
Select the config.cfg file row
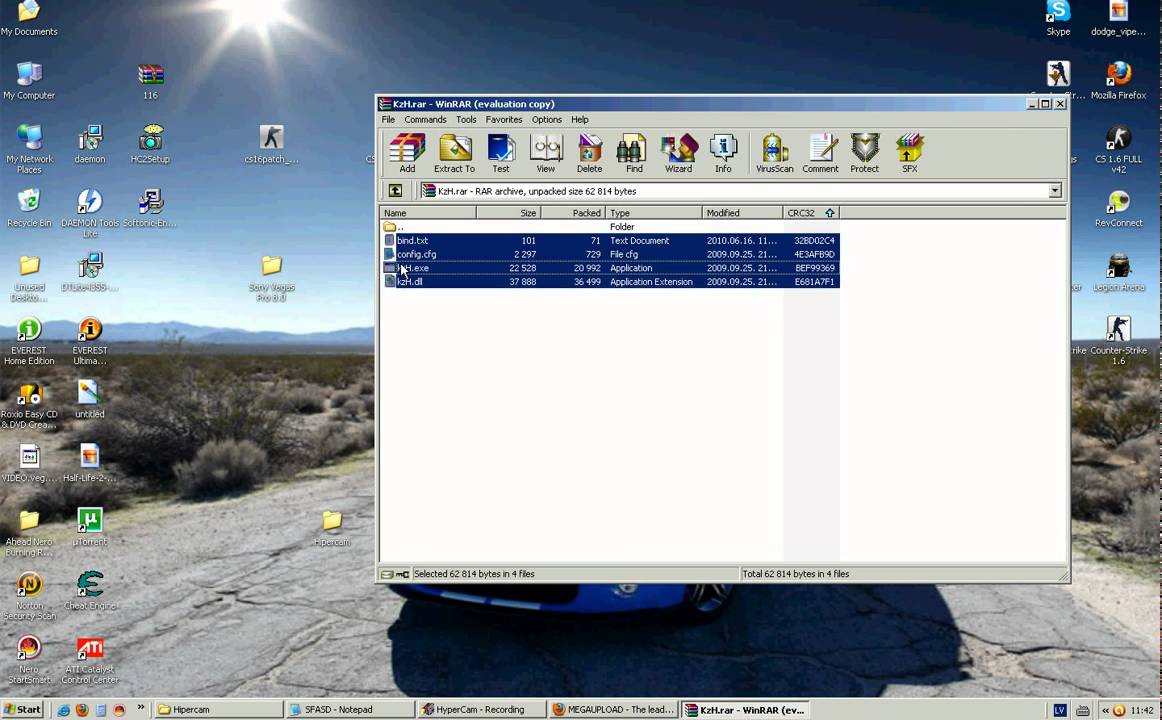pyautogui.click(x=611, y=254)
